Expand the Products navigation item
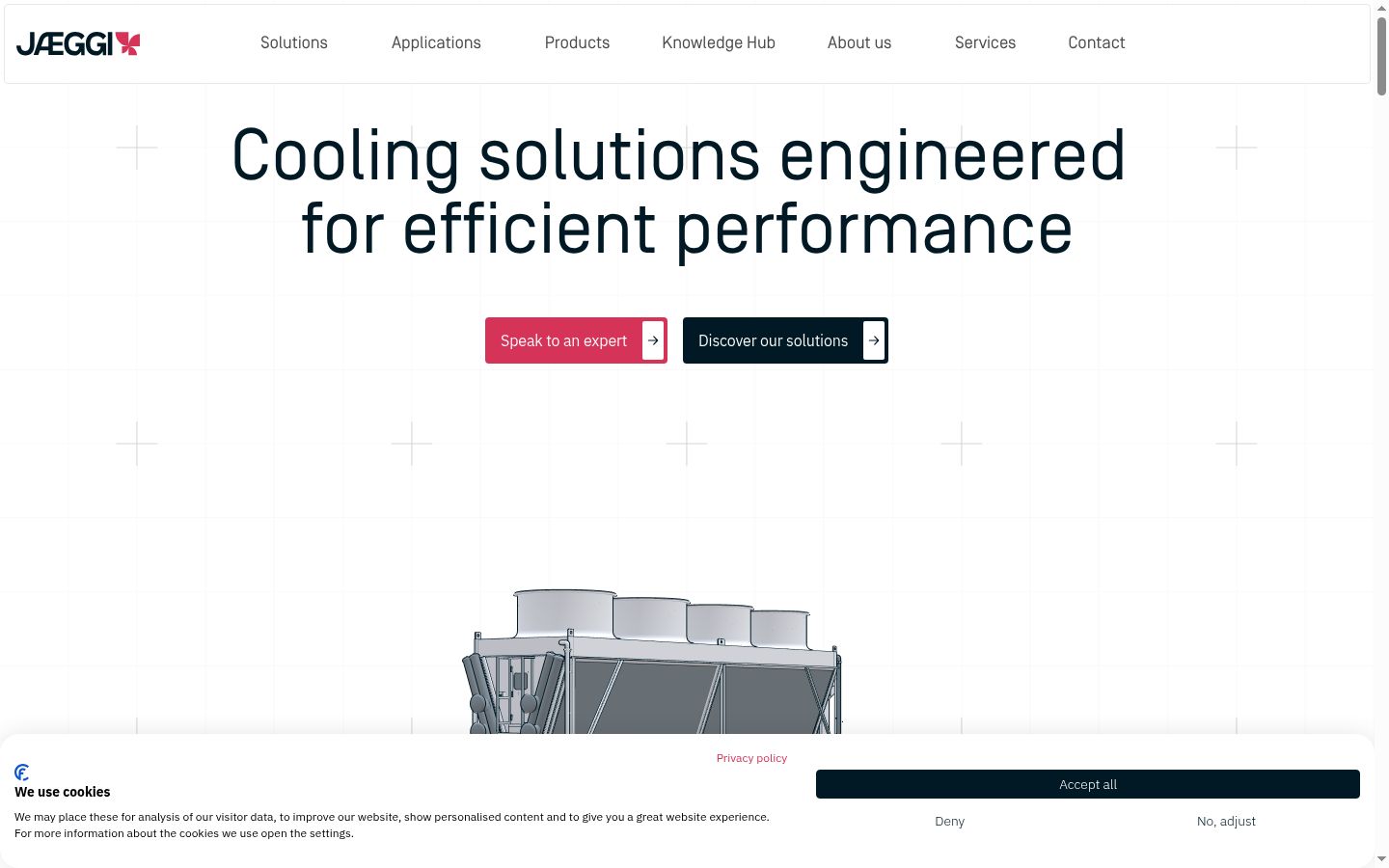Screen dimensions: 1389x868 [577, 42]
